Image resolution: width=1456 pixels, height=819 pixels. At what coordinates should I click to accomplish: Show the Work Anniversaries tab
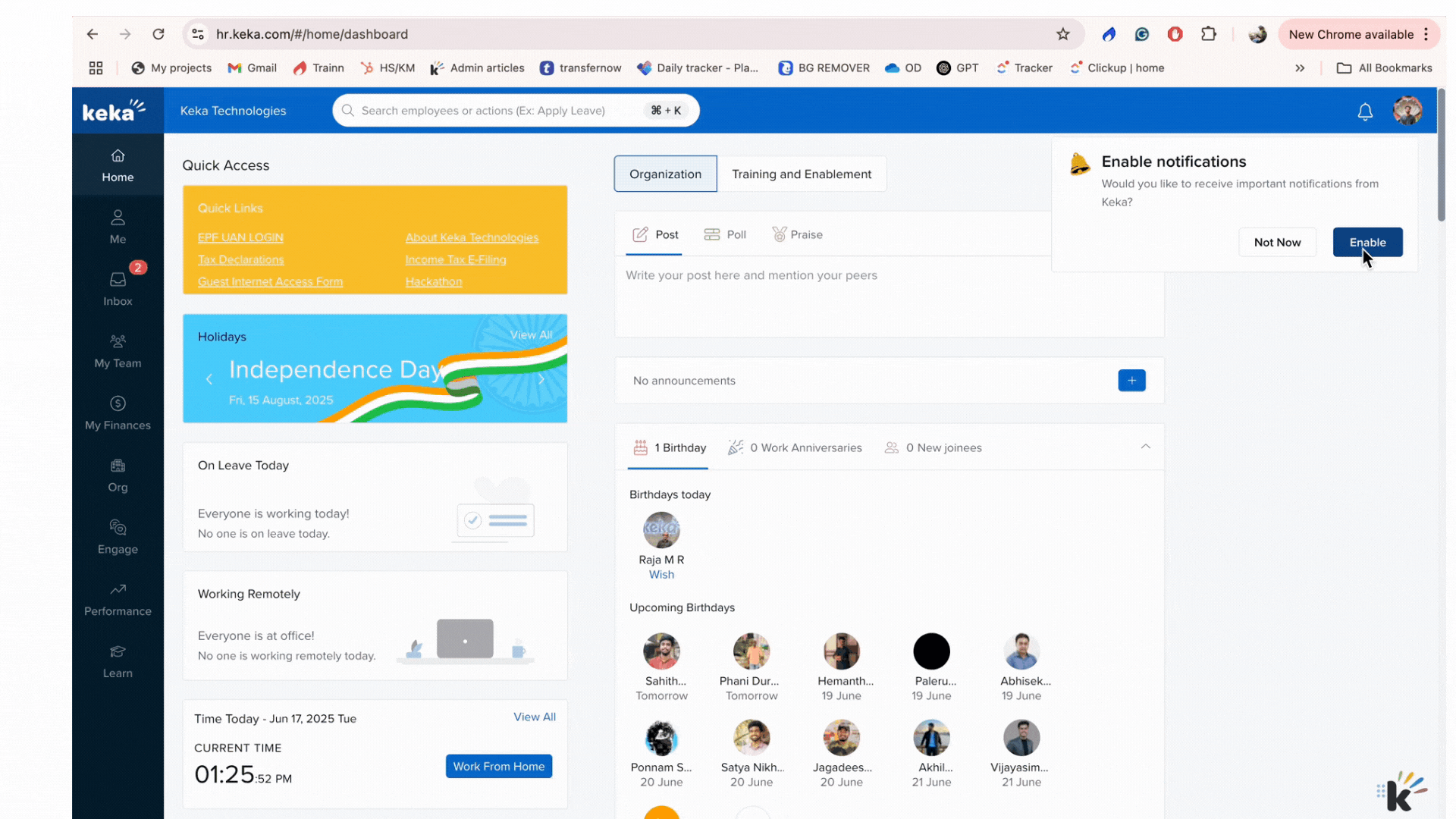(795, 447)
